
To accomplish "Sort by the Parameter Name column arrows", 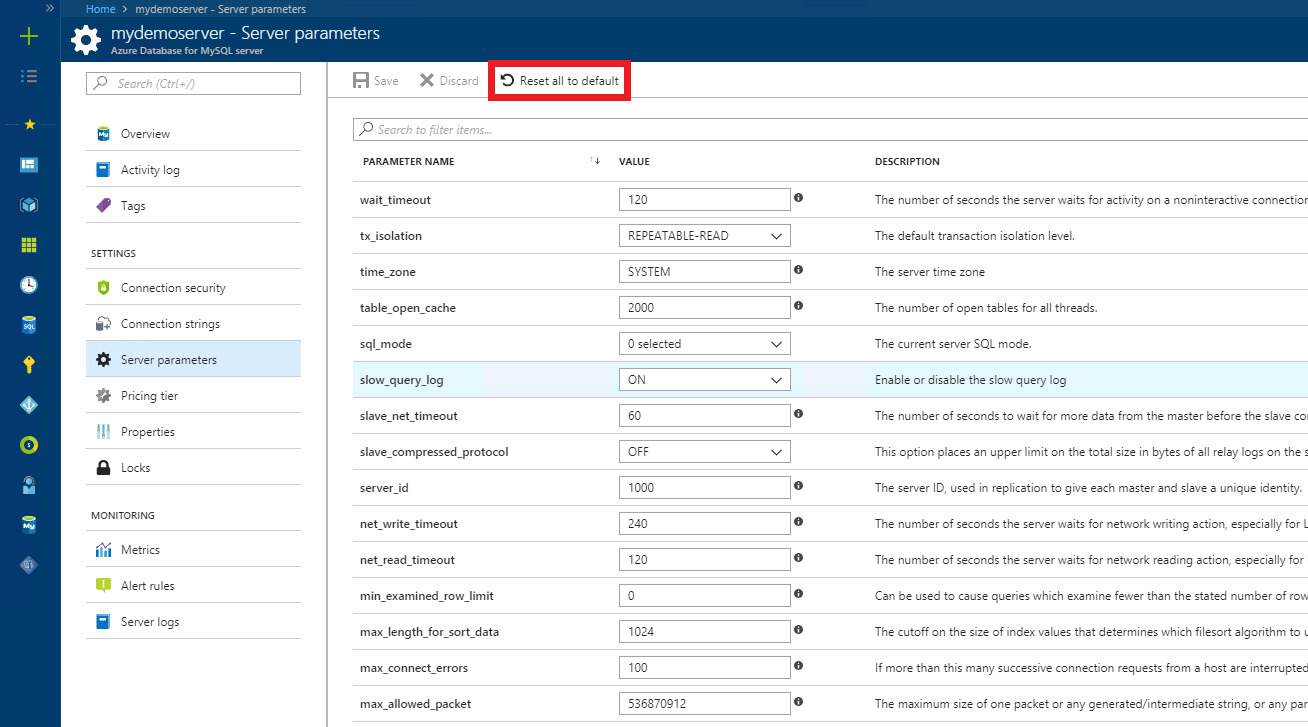I will point(595,161).
